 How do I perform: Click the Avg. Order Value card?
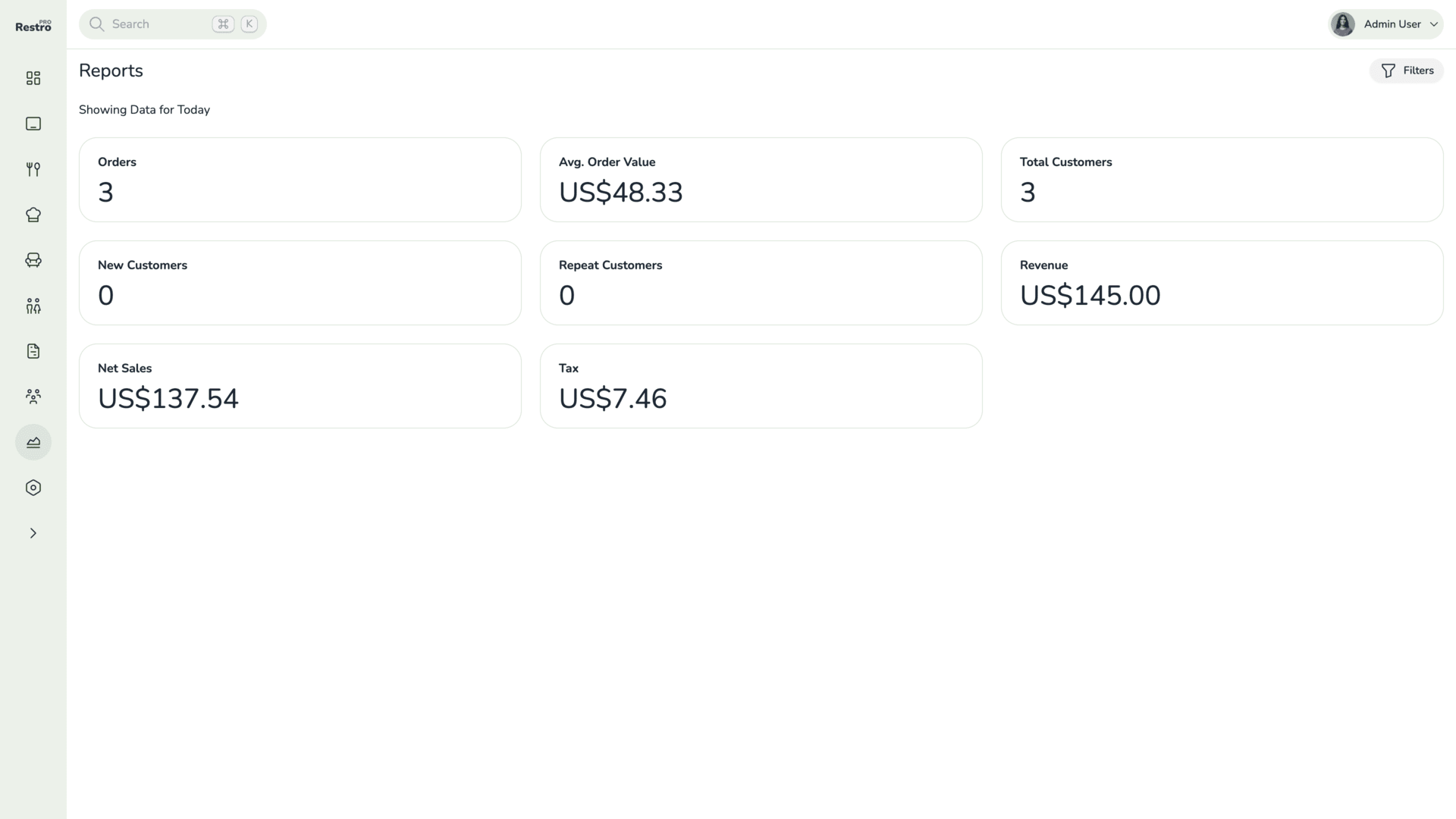pos(761,180)
